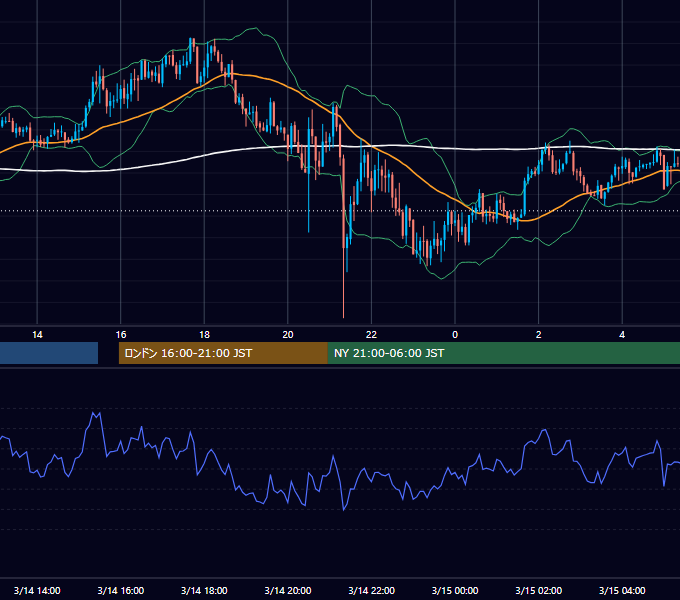Image resolution: width=680 pixels, height=600 pixels.
Task: Click the 3/14 18:00 date label
Action: pyautogui.click(x=204, y=590)
